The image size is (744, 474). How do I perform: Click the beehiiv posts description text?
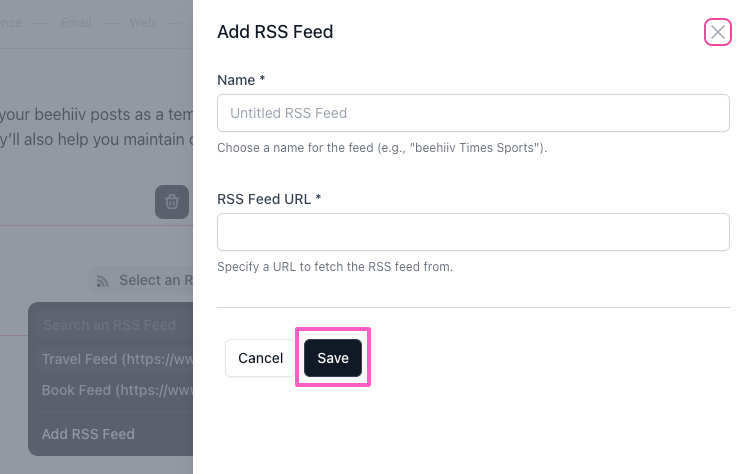pyautogui.click(x=96, y=113)
